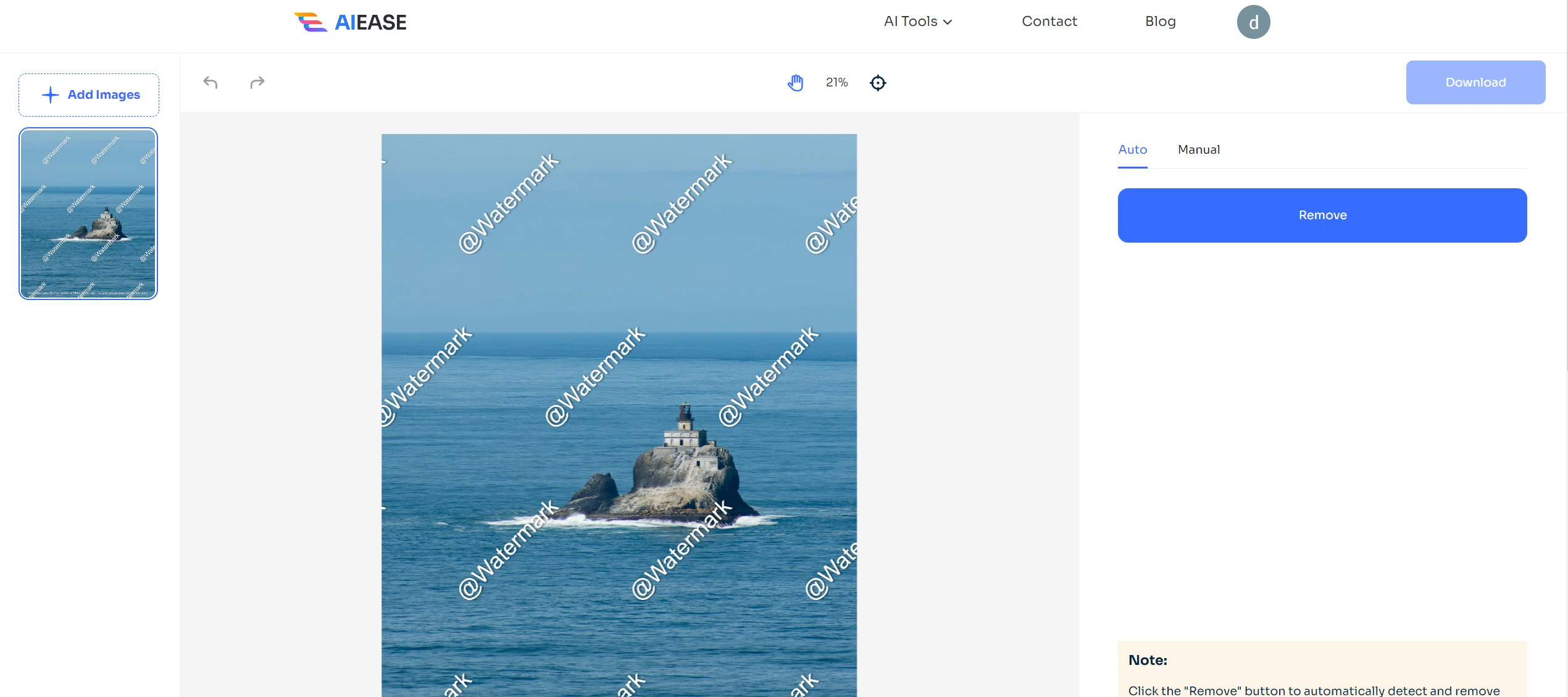1568x697 pixels.
Task: Click the Remove watermark button
Action: tap(1322, 214)
